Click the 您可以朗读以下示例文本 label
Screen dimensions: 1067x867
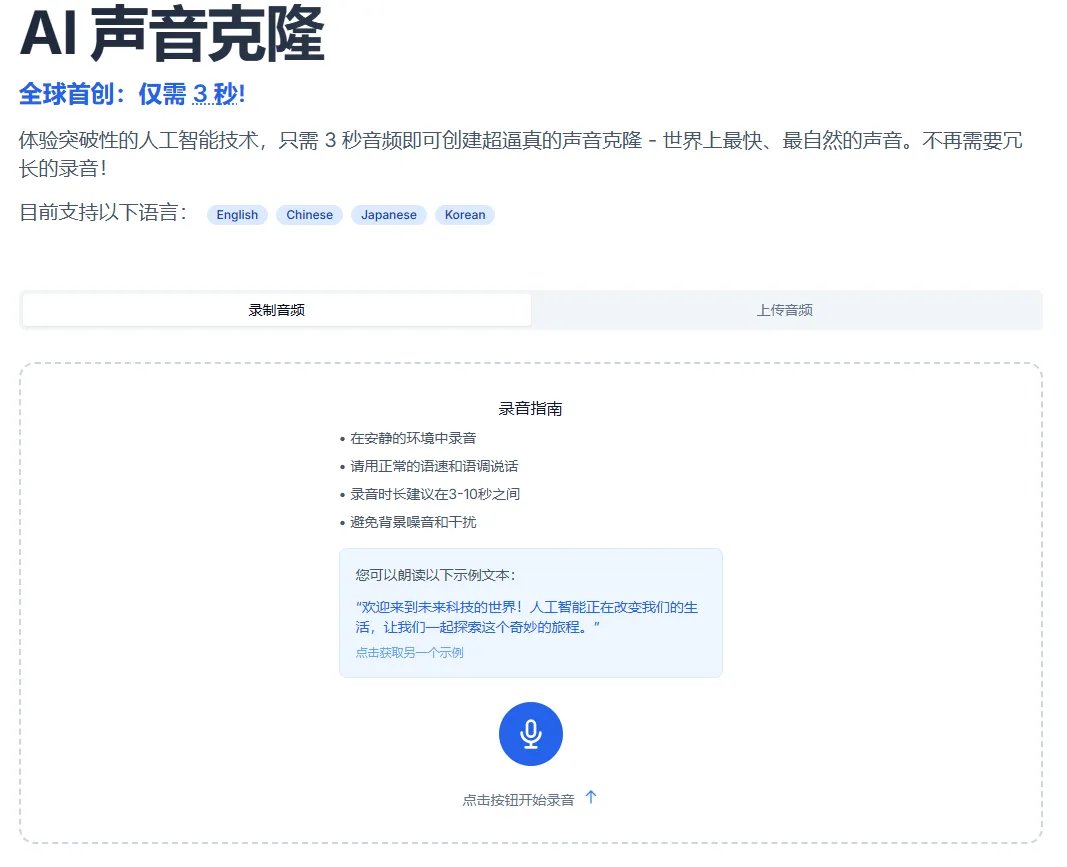coord(436,575)
